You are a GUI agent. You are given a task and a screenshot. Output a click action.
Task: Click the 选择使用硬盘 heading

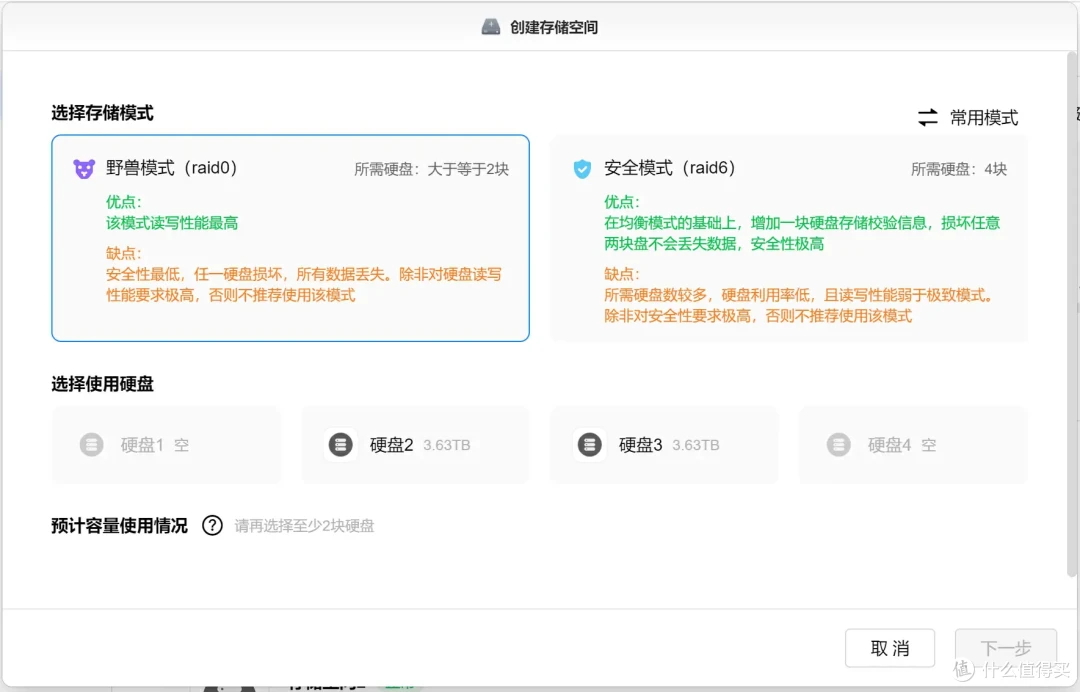click(102, 384)
